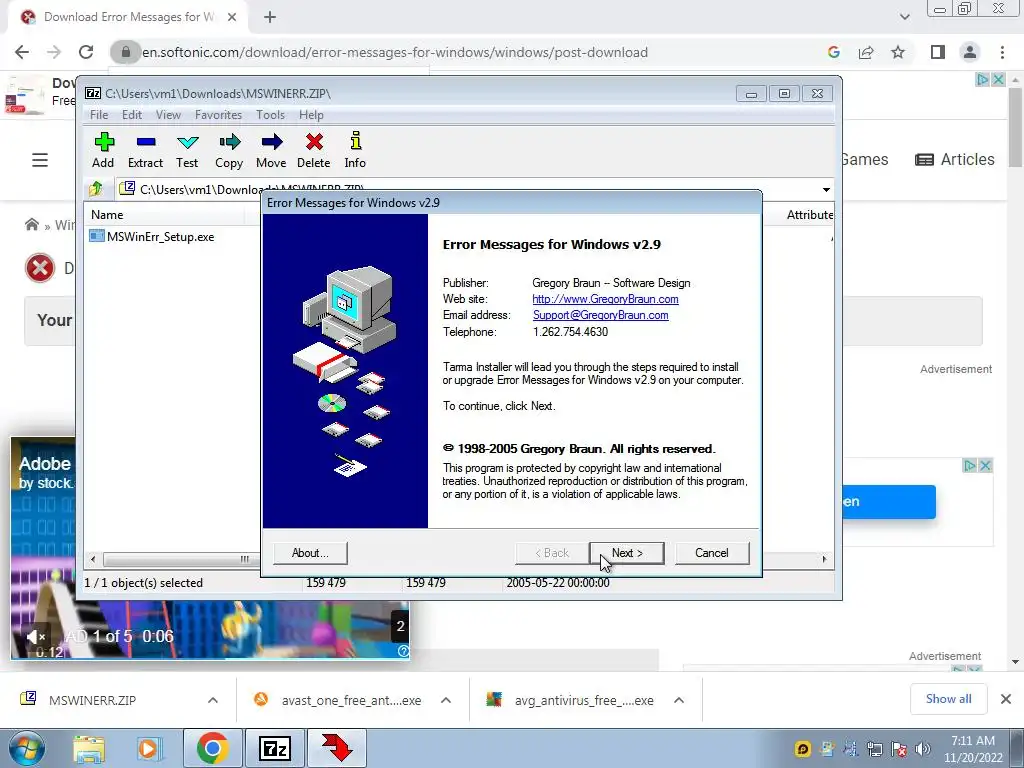Open the Chrome profile icon
Image resolution: width=1024 pixels, height=768 pixels.
[970, 52]
